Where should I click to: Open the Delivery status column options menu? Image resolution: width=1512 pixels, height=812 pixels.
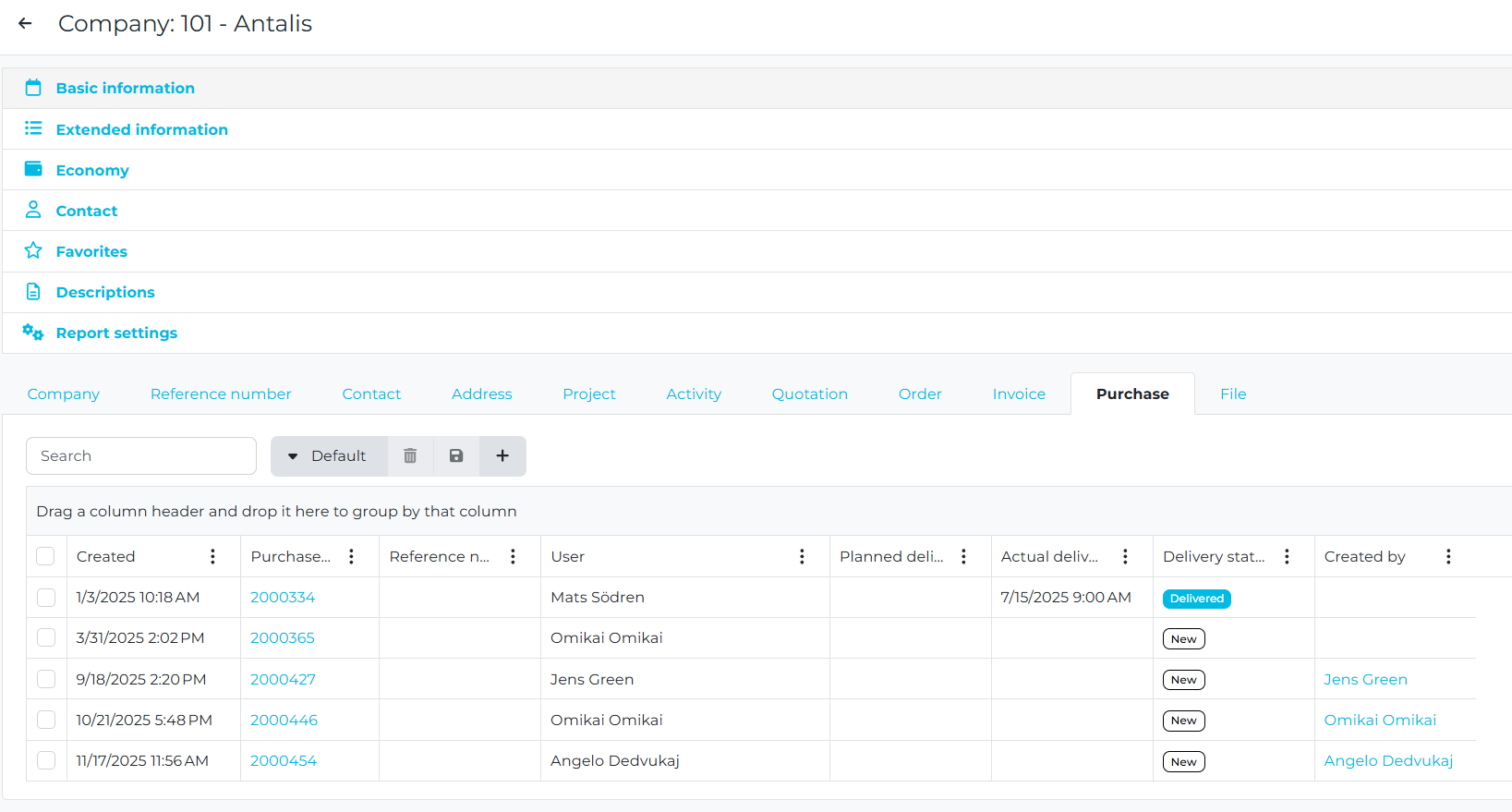click(1287, 556)
